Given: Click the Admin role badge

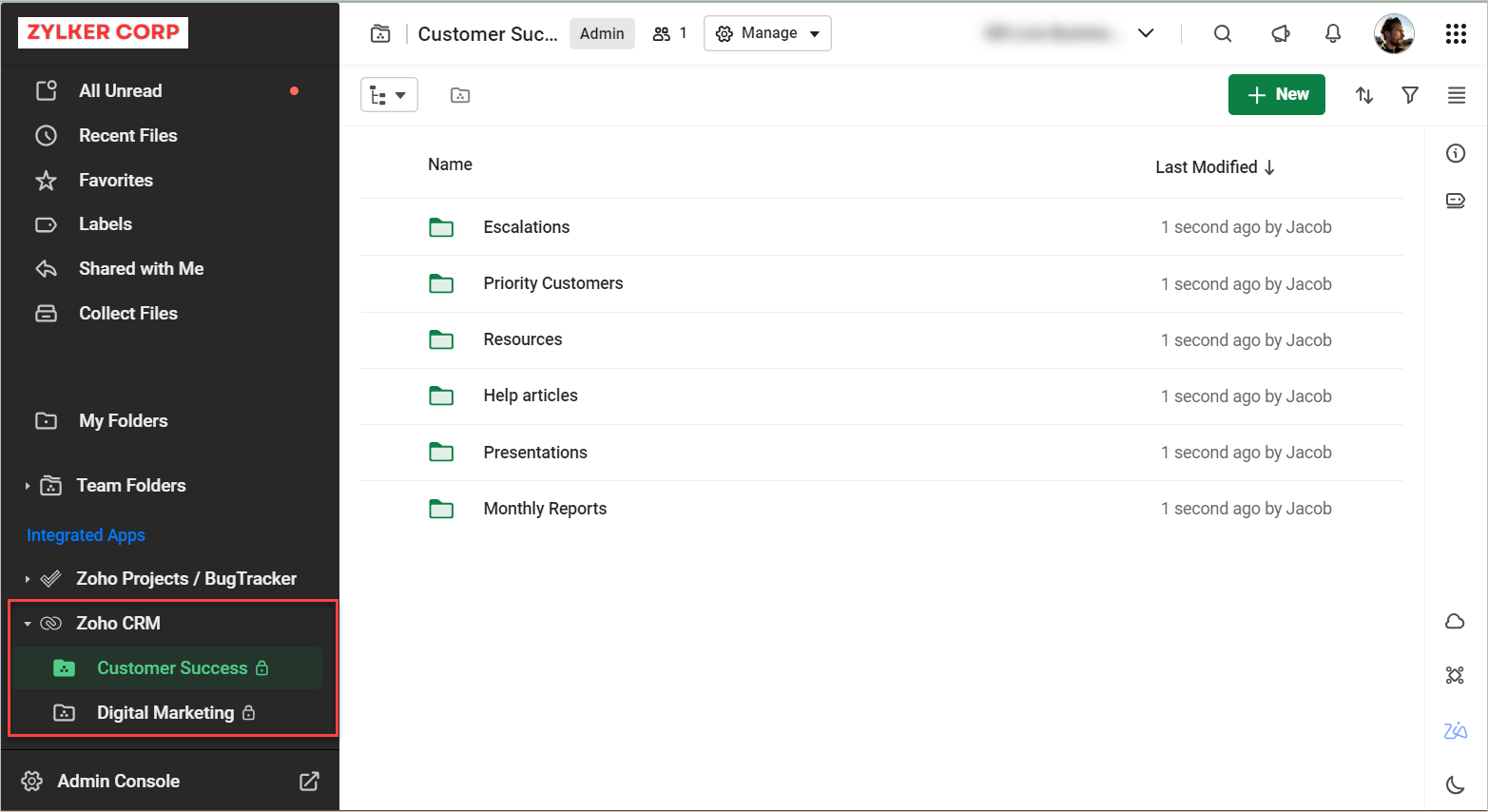Looking at the screenshot, I should [x=602, y=34].
